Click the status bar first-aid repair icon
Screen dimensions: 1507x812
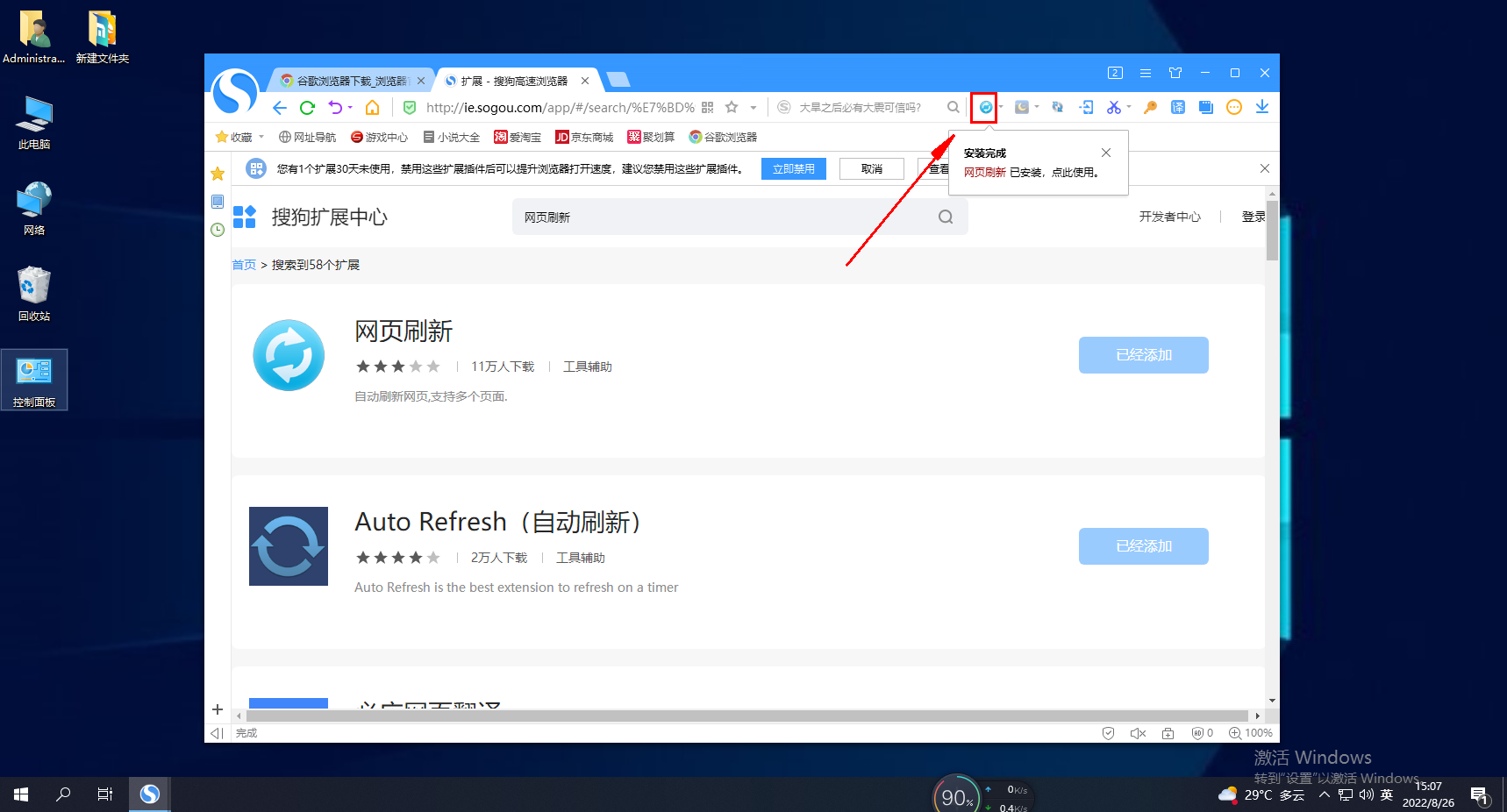1168,733
